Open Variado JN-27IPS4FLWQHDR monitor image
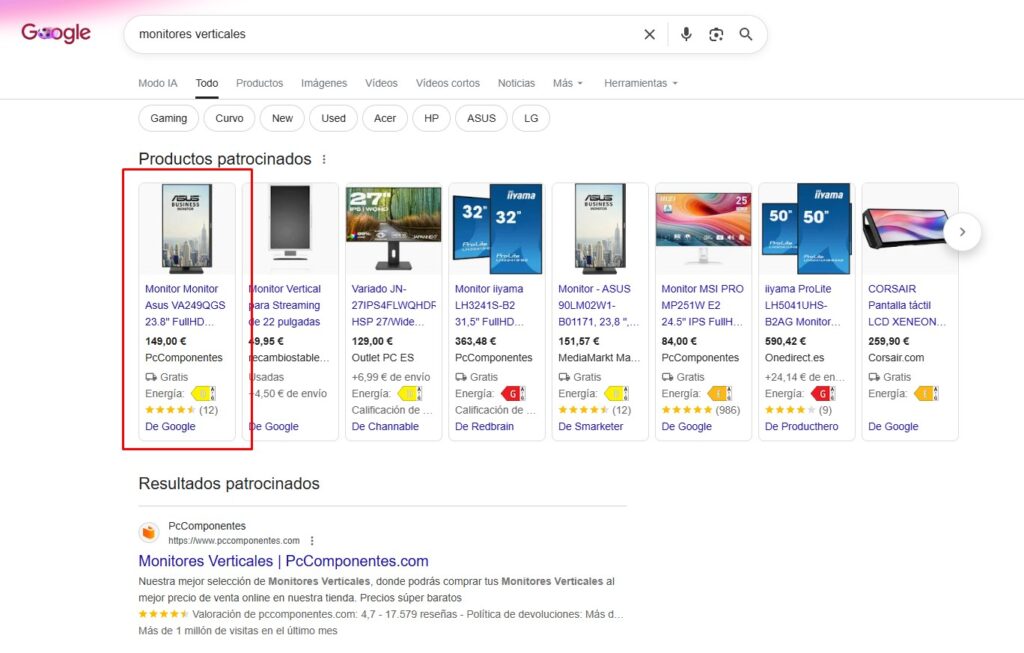The image size is (1024, 653). point(393,228)
